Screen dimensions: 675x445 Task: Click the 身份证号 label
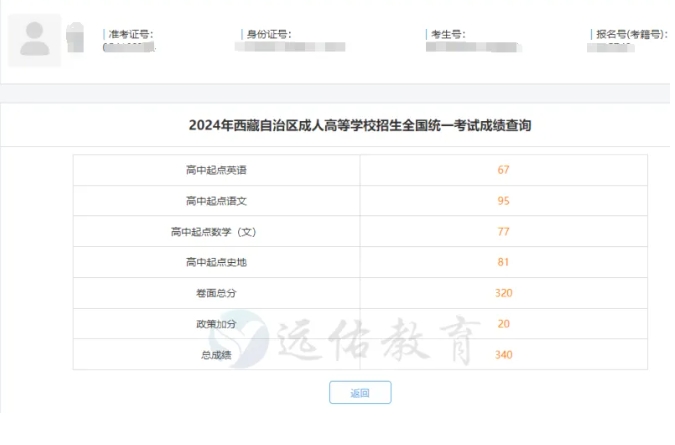point(269,34)
